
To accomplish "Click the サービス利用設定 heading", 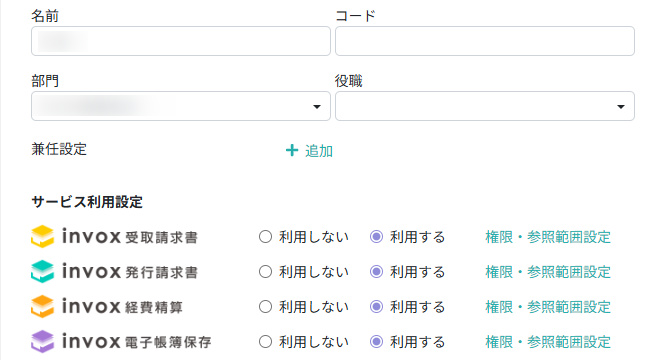I will click(x=87, y=202).
